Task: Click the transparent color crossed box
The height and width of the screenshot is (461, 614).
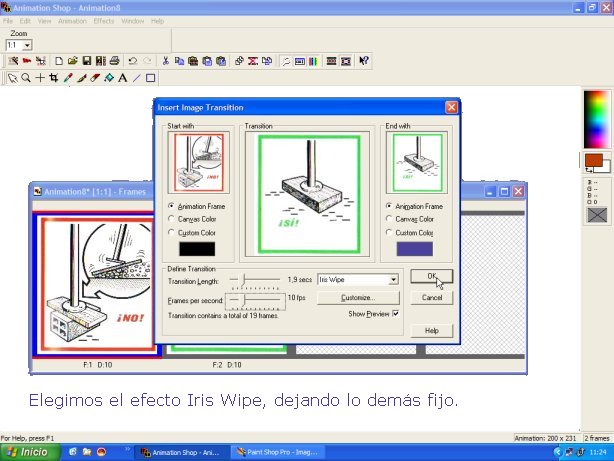Action: click(x=597, y=215)
